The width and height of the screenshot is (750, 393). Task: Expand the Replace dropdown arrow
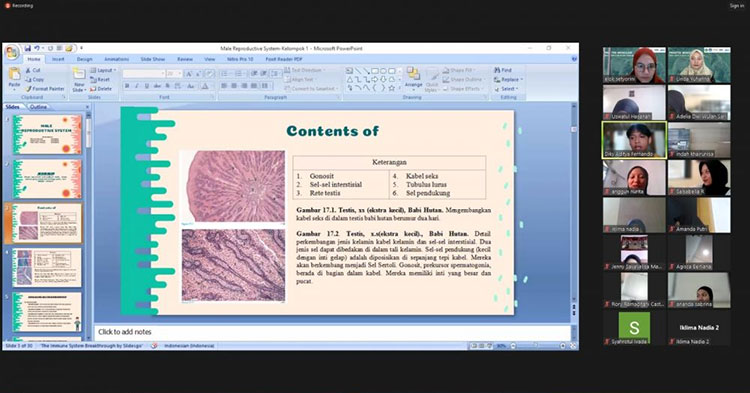(522, 79)
